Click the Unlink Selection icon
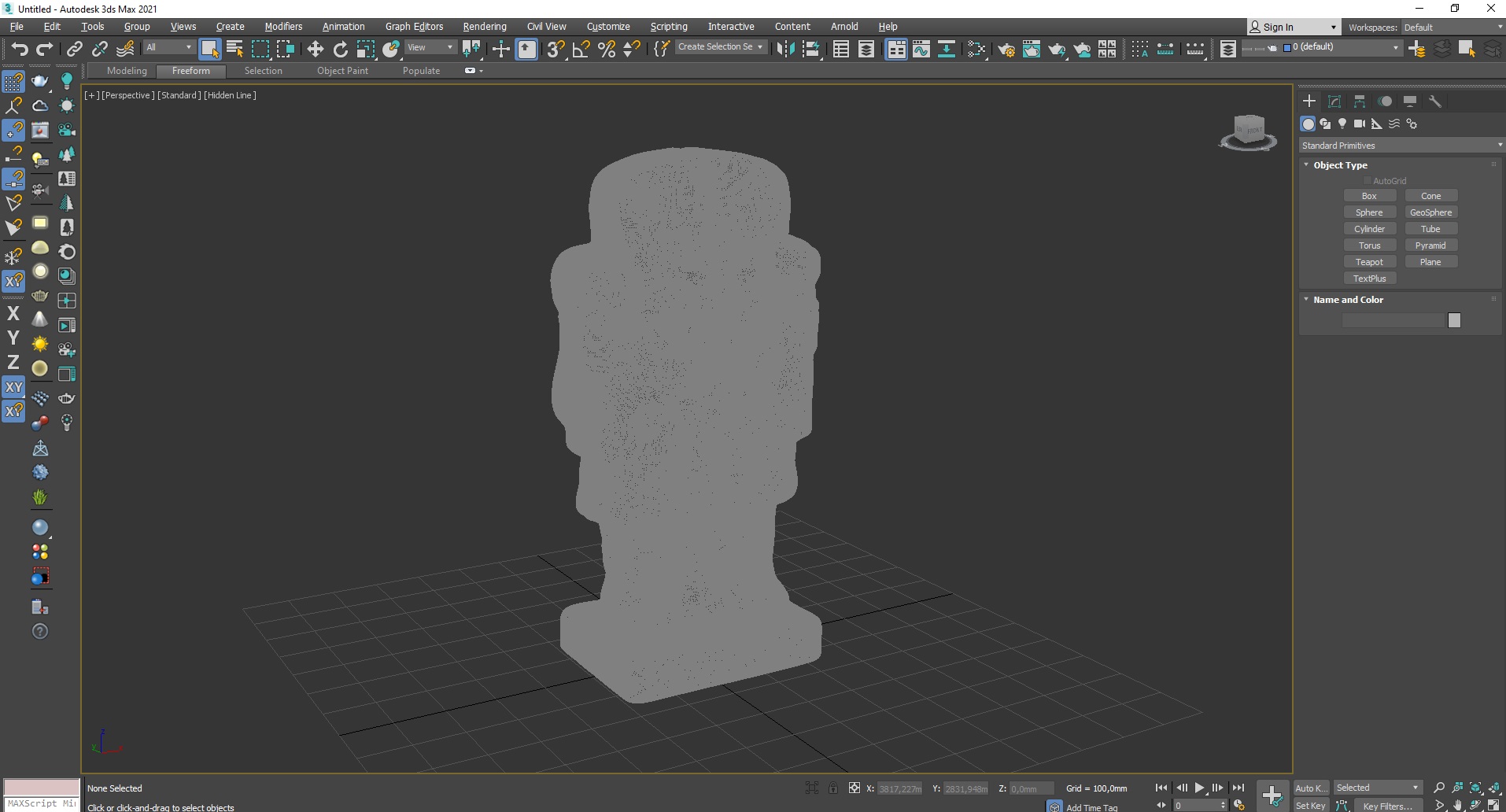The height and width of the screenshot is (812, 1506). [100, 49]
